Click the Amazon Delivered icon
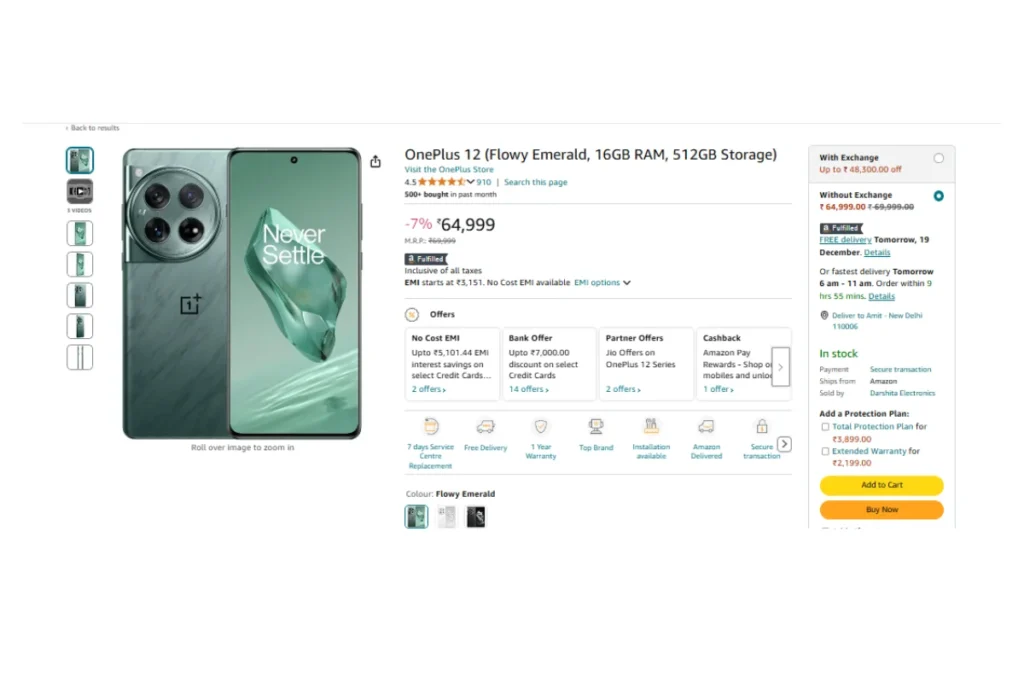The height and width of the screenshot is (683, 1024). (x=706, y=427)
